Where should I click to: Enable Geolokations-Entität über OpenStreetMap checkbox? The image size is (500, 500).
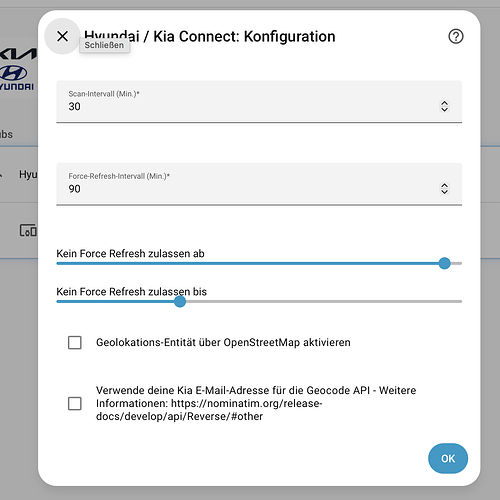[75, 342]
